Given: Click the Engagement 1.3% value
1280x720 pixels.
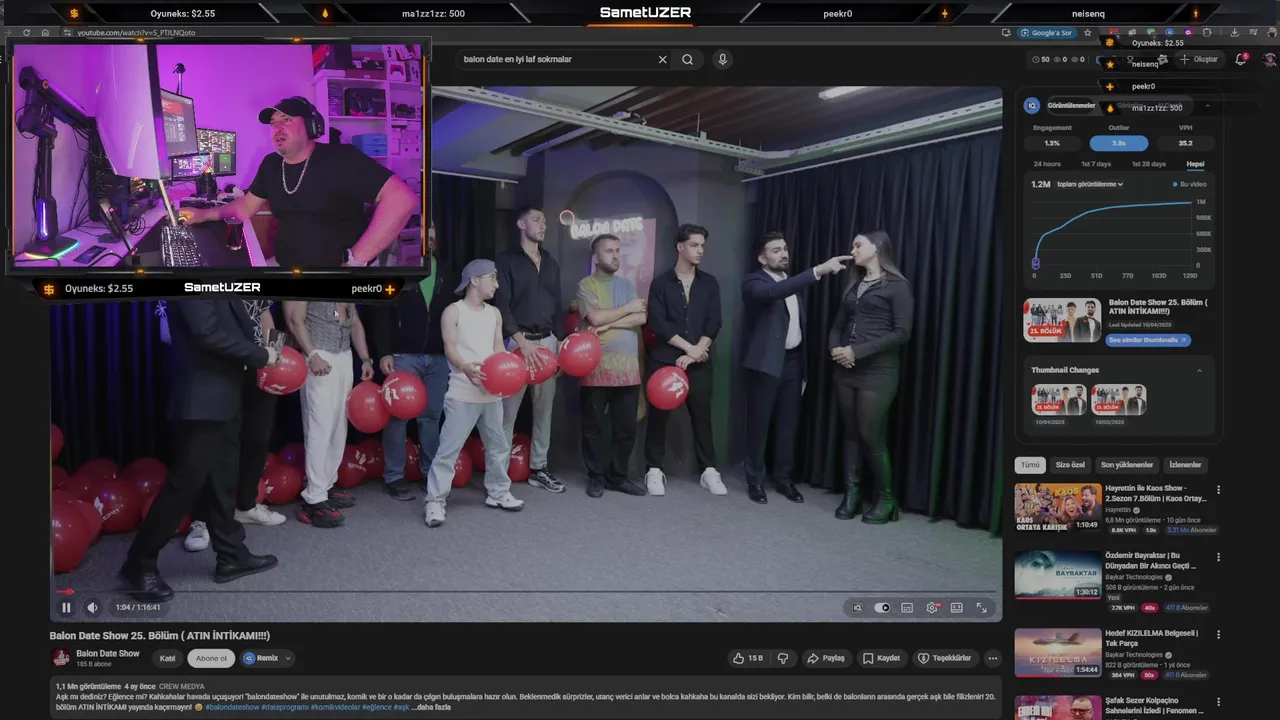Looking at the screenshot, I should (x=1052, y=143).
